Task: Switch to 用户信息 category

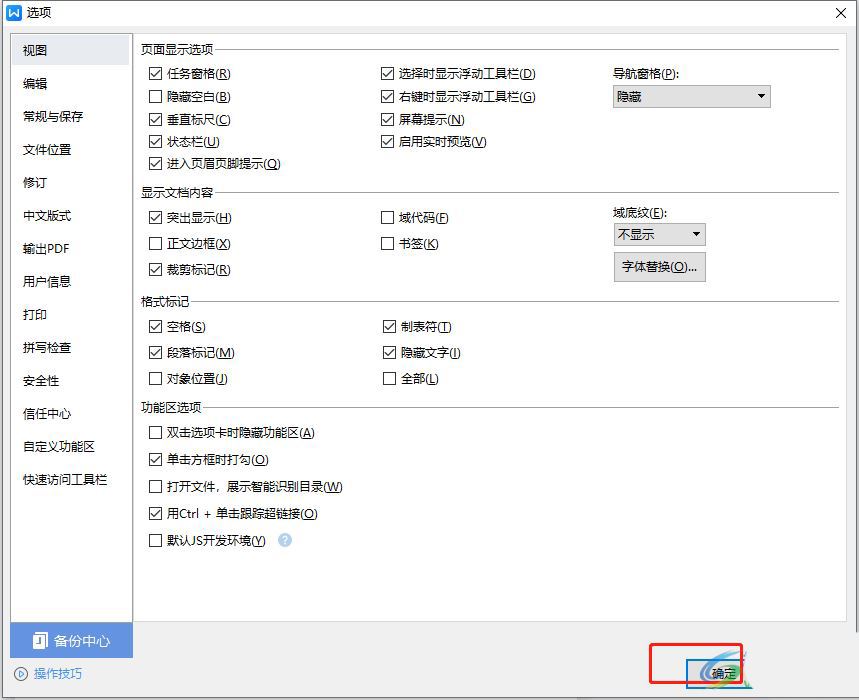Action: pyautogui.click(x=70, y=282)
